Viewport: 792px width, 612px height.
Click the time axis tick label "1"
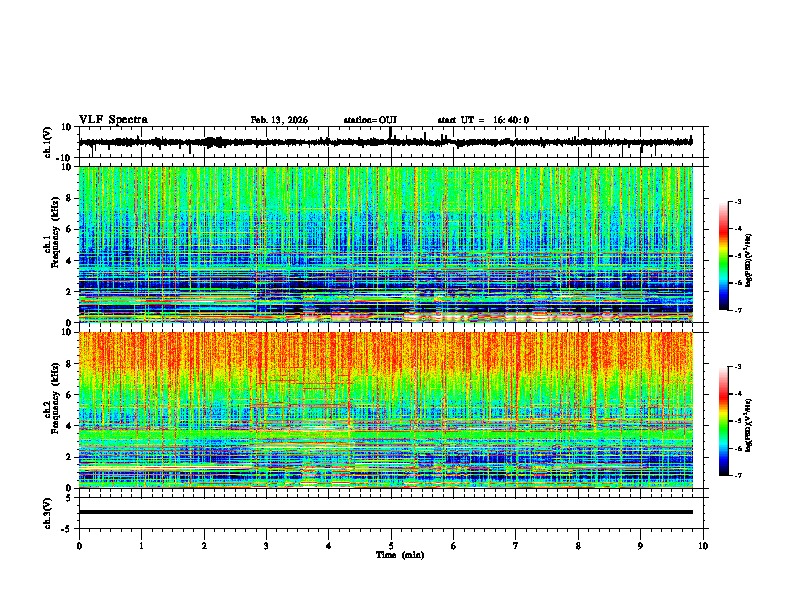pos(141,546)
